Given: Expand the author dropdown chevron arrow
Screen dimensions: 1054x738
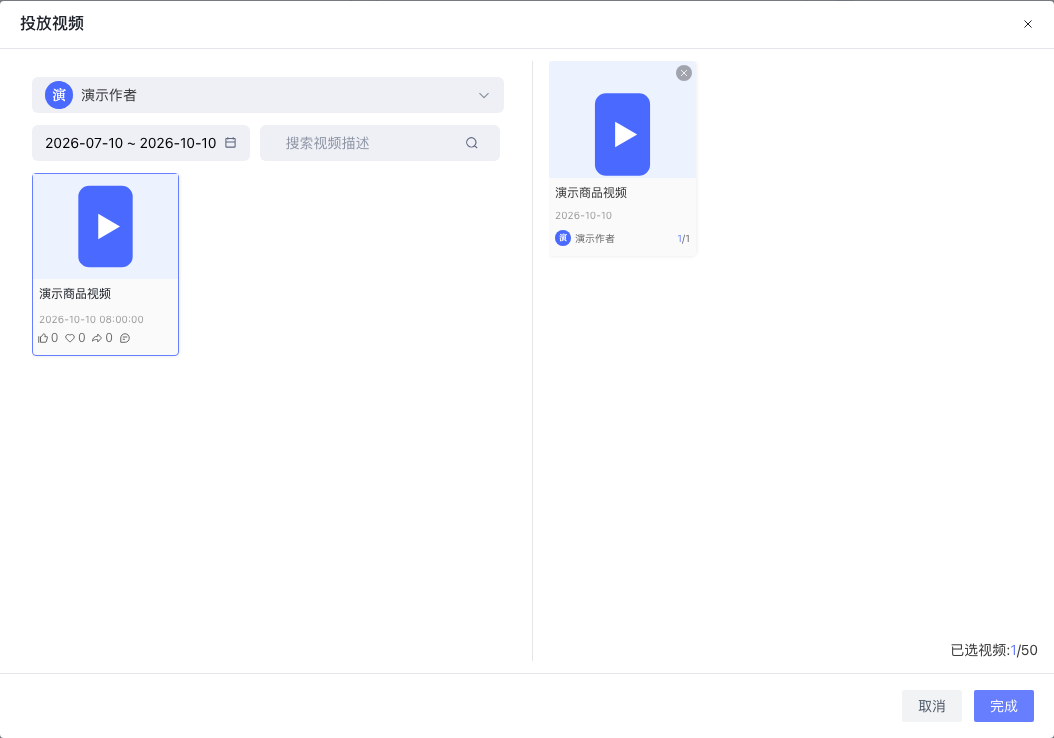Looking at the screenshot, I should tap(483, 95).
